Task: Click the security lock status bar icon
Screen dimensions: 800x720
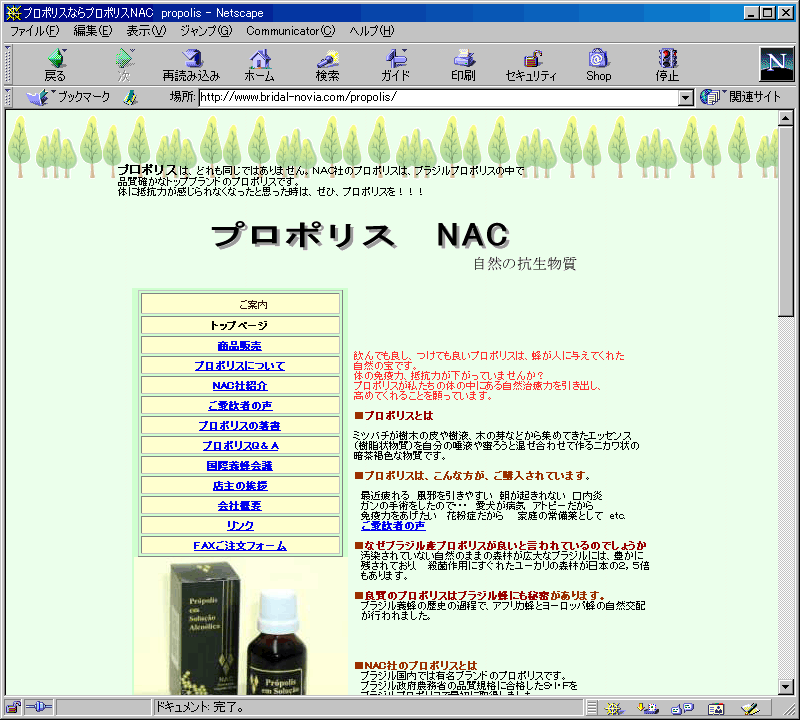Action: (x=13, y=707)
